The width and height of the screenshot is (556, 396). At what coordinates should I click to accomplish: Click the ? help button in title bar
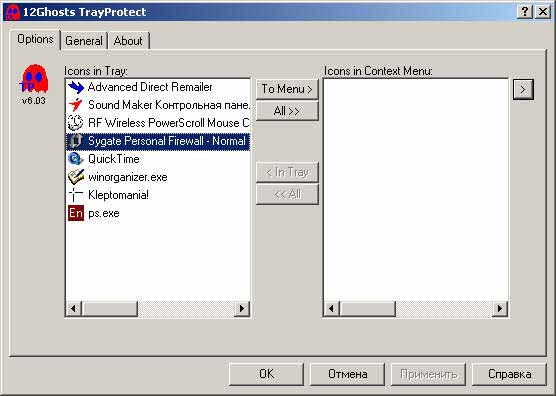click(525, 12)
